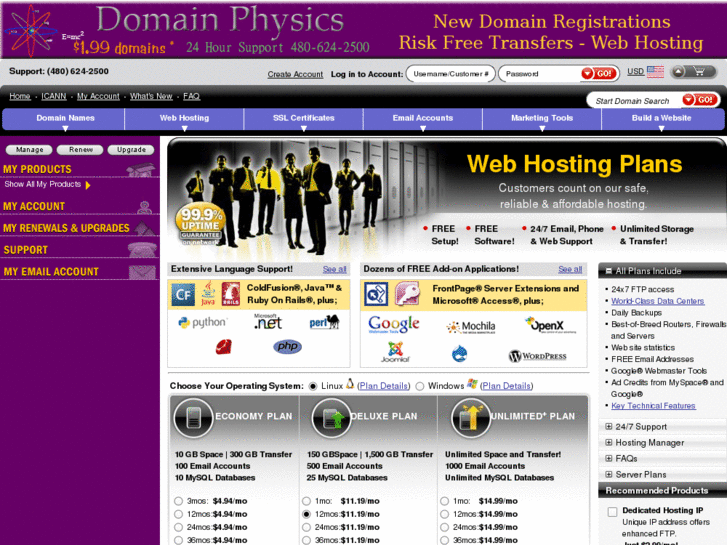Click the Google Webmaster Tools logo

[394, 324]
